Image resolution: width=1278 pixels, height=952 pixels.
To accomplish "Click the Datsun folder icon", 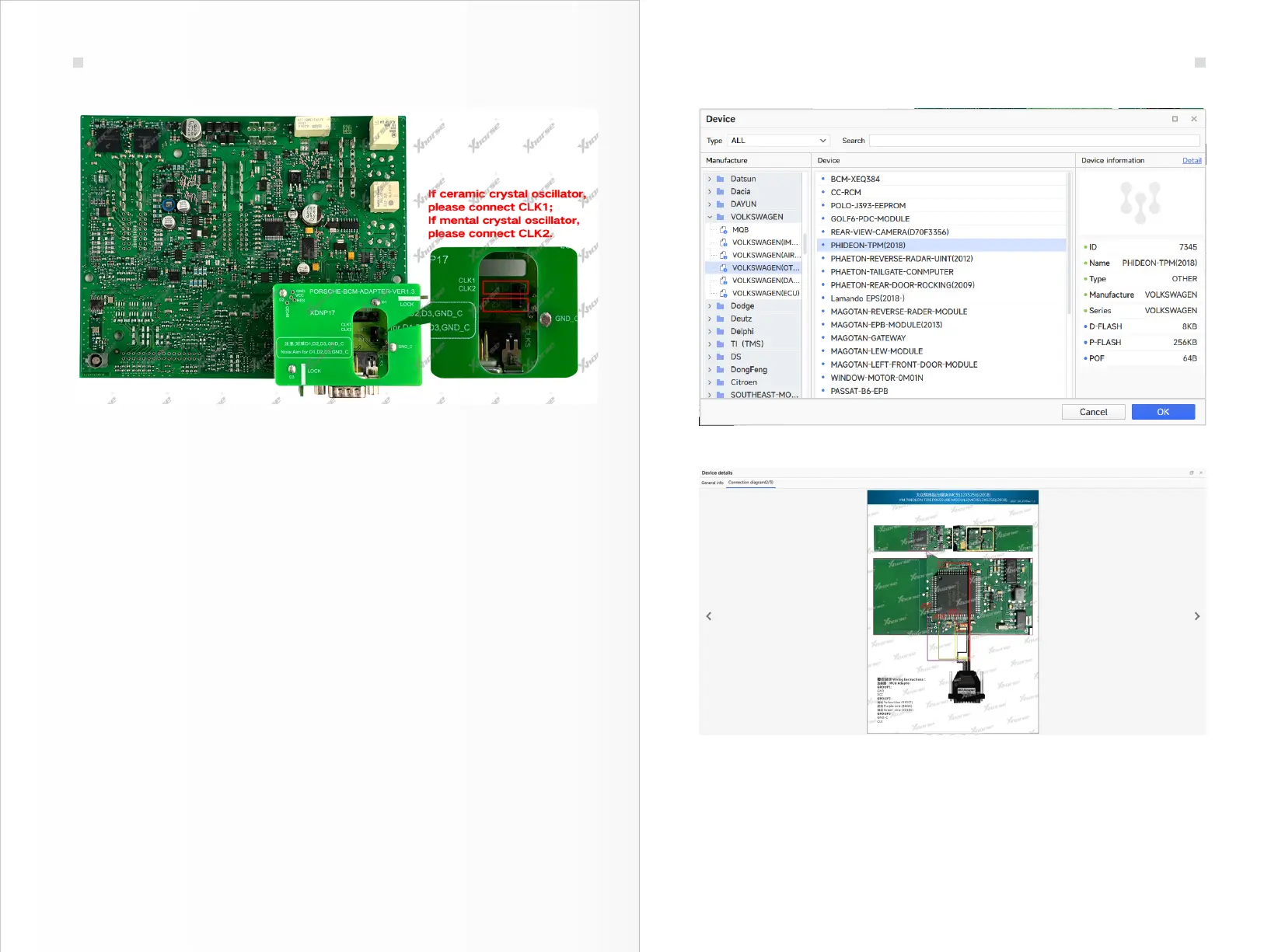I will point(720,179).
